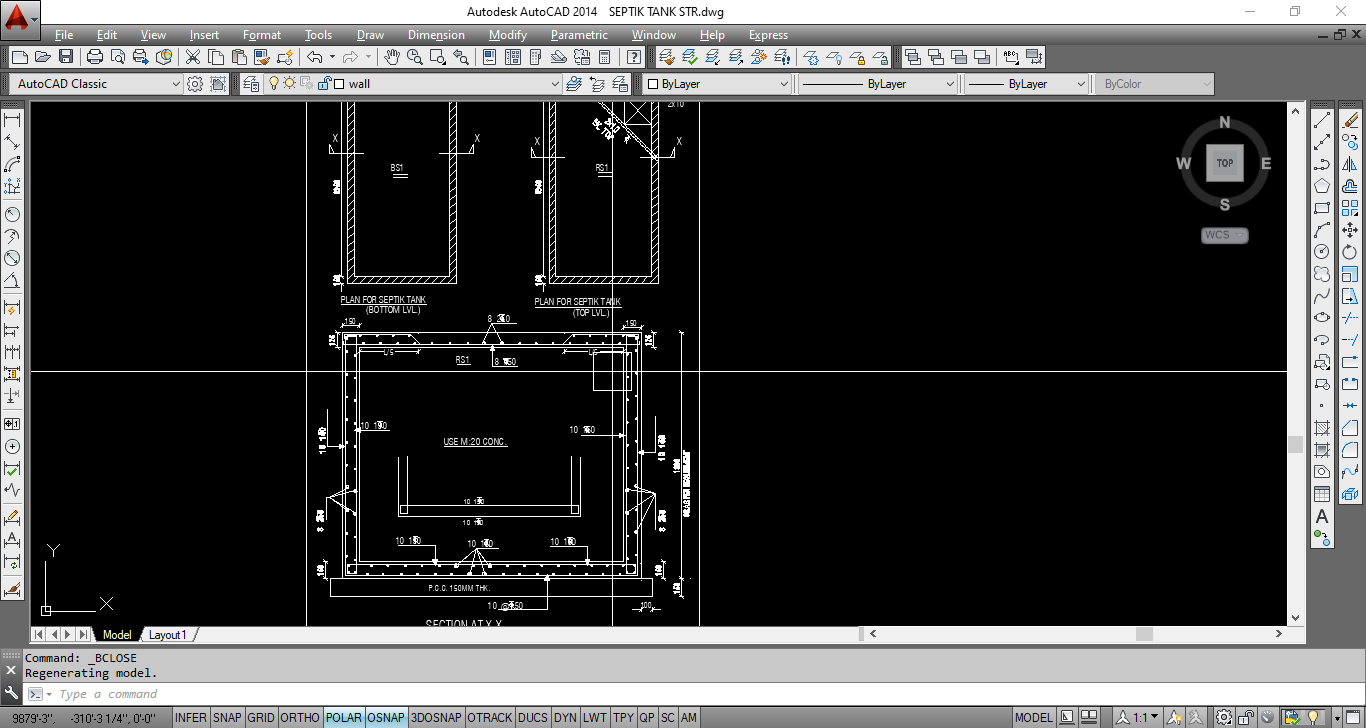Open the Dimension menu
This screenshot has width=1366, height=728.
[x=436, y=35]
